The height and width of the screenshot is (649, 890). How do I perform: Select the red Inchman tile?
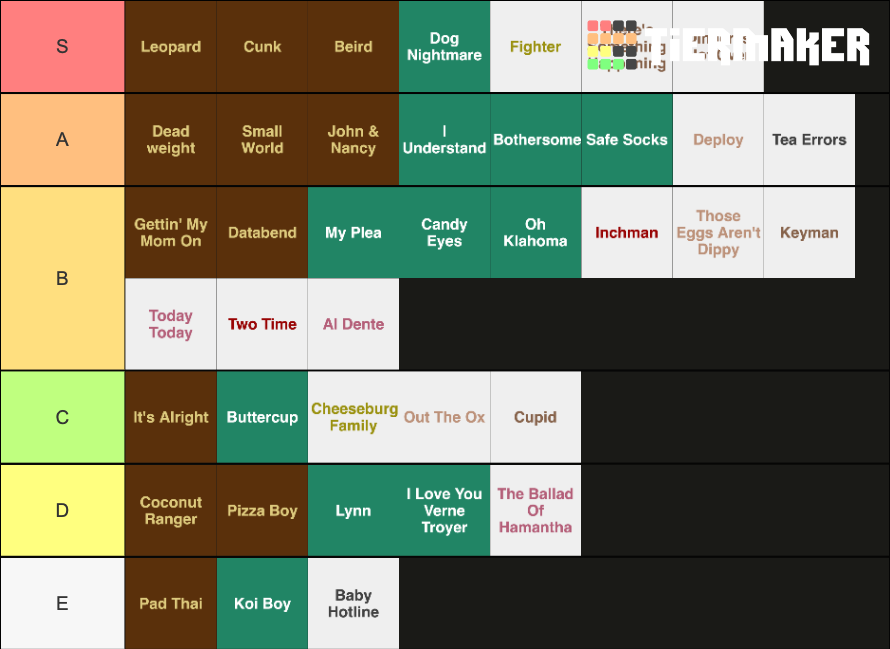tap(627, 233)
